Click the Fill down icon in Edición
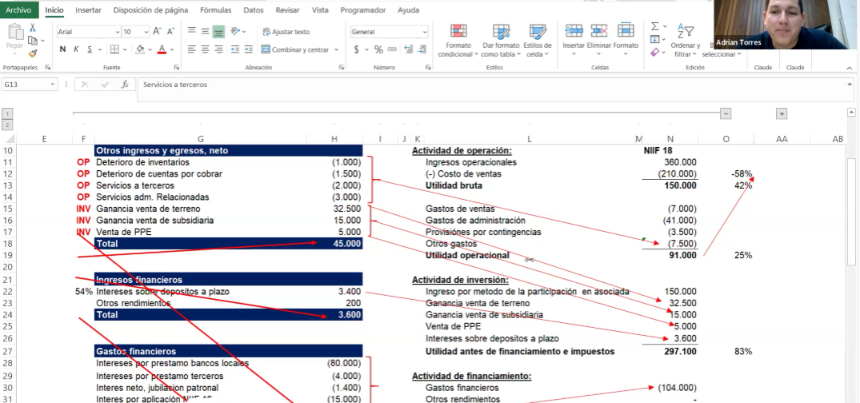 pyautogui.click(x=654, y=39)
